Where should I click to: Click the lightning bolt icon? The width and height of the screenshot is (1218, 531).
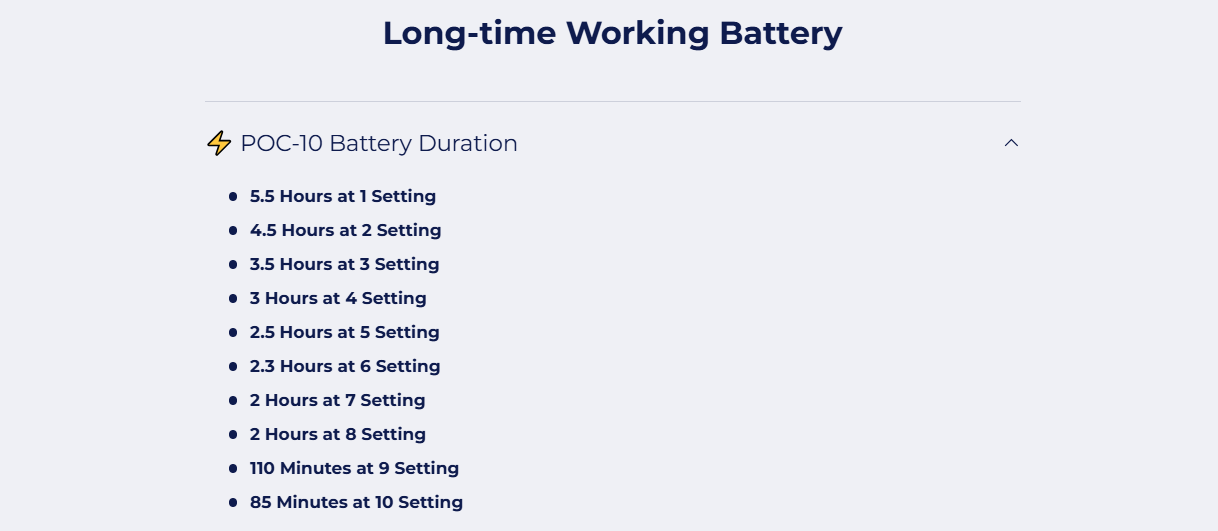(x=218, y=144)
